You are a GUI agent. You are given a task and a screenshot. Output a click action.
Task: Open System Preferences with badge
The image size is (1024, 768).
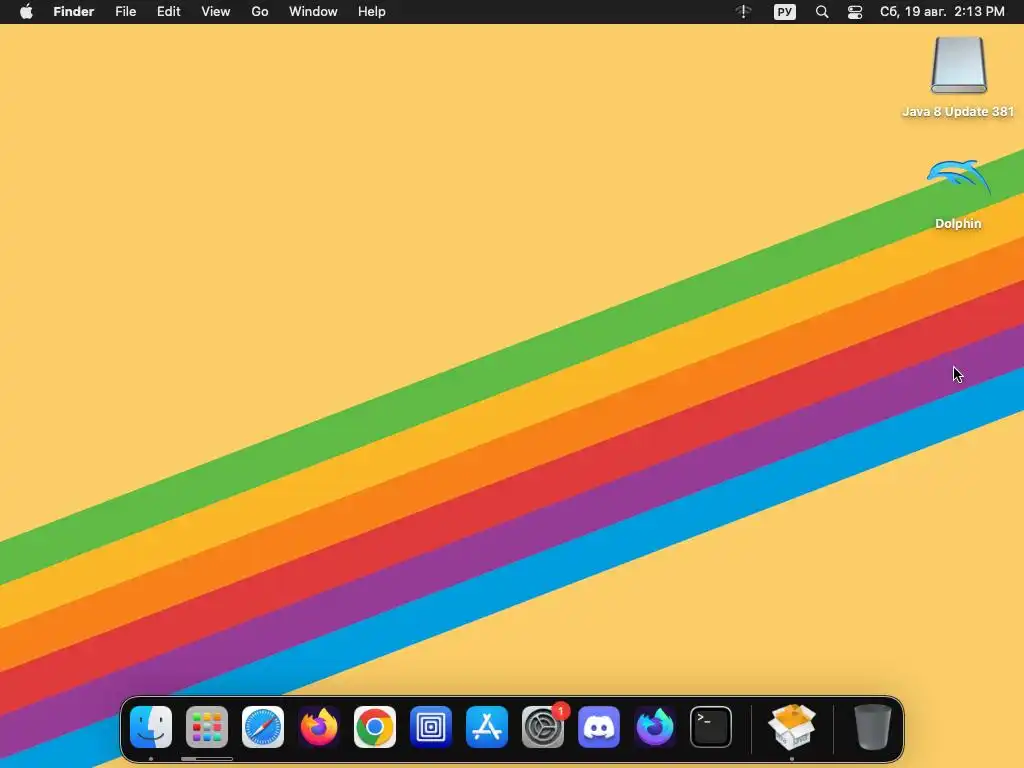tap(543, 727)
